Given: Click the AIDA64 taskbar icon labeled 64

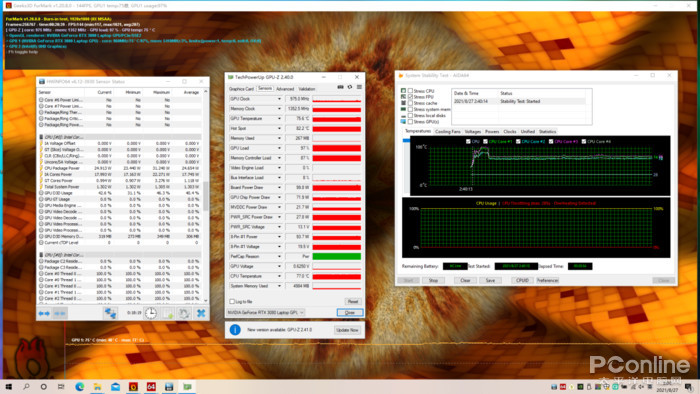Looking at the screenshot, I should point(151,386).
